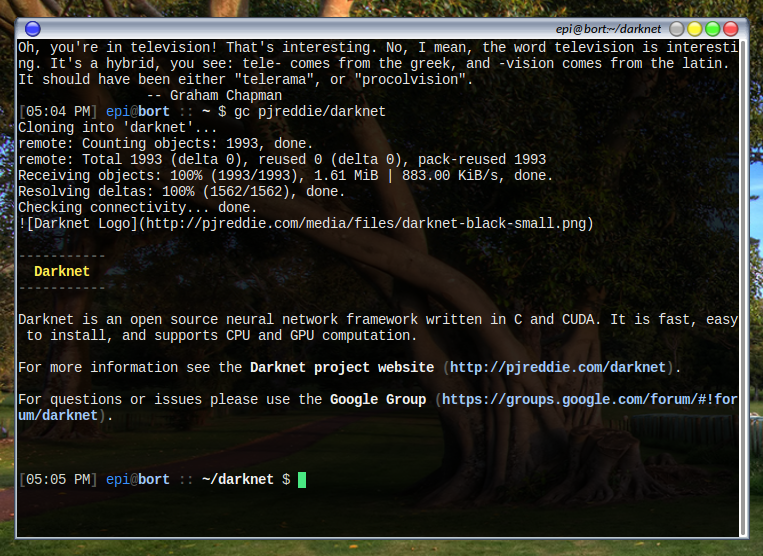Image resolution: width=763 pixels, height=556 pixels.
Task: Click the Cloning into 'darknet' line
Action: pyautogui.click(x=117, y=127)
